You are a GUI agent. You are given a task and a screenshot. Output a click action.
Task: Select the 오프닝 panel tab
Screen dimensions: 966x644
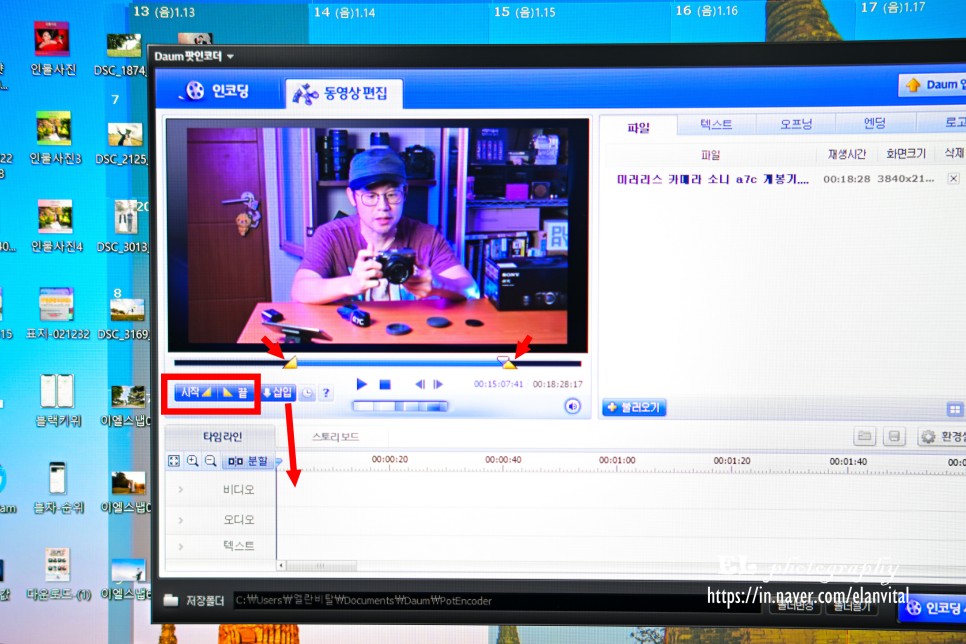point(795,124)
